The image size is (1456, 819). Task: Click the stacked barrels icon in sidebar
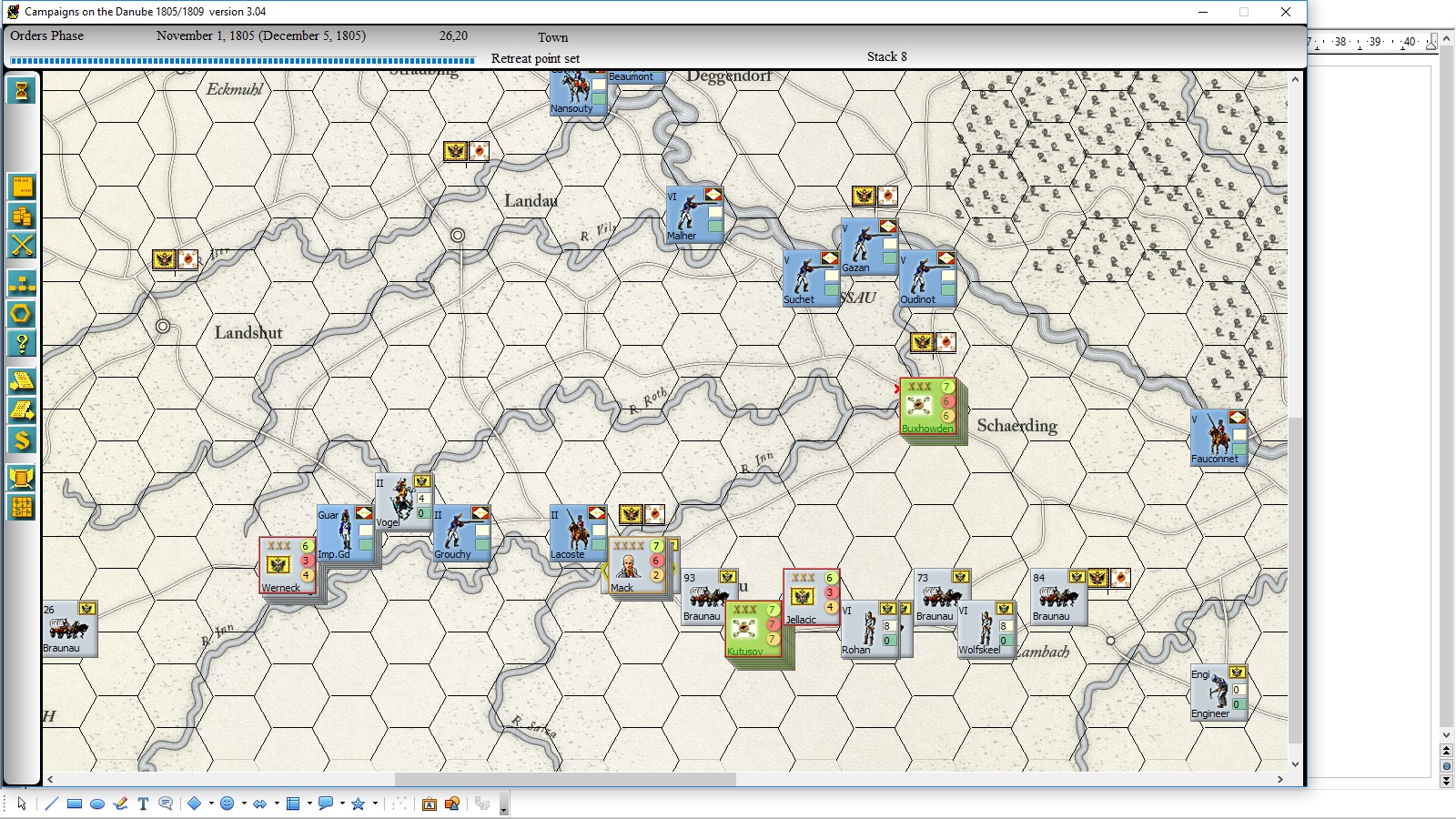click(22, 216)
